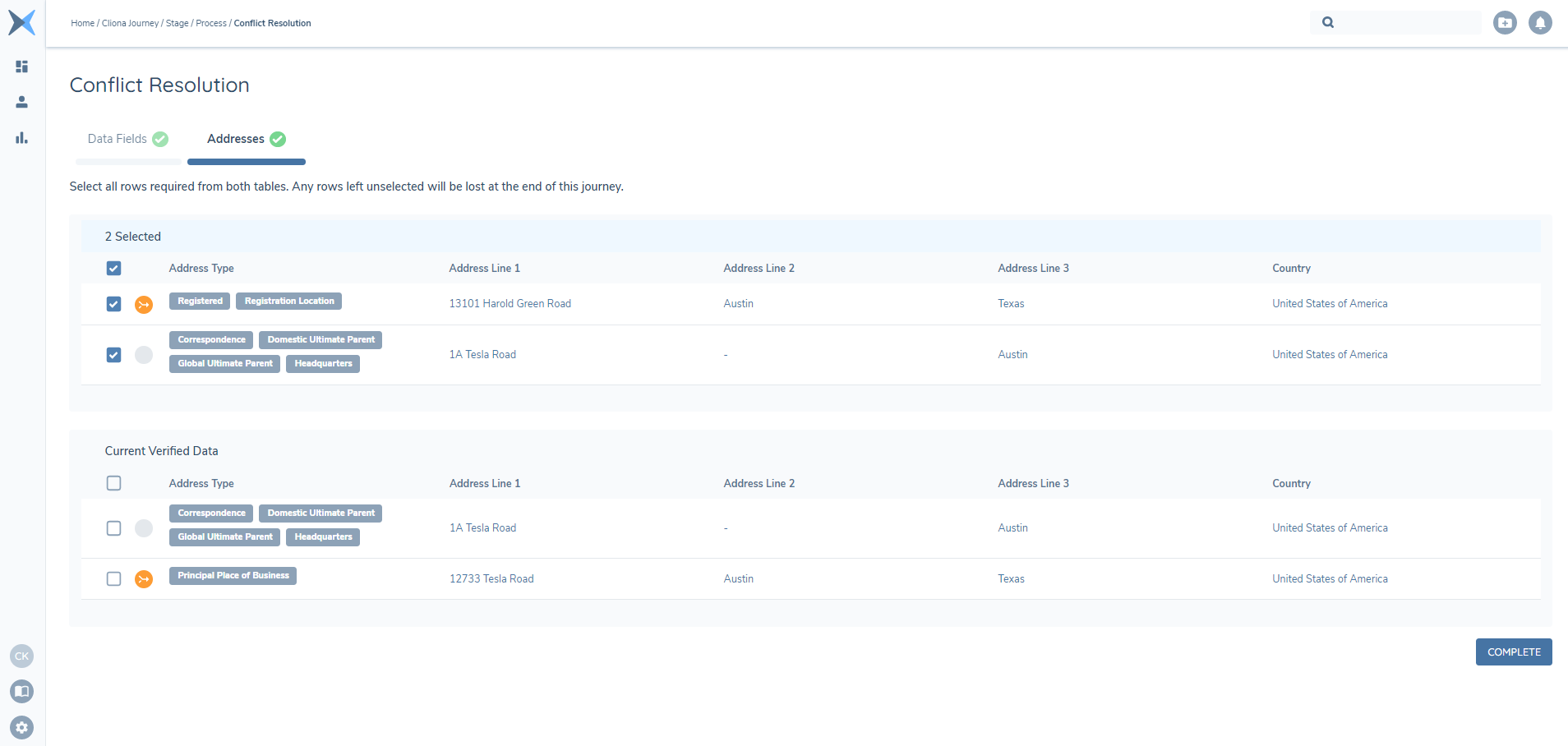Open the analytics bar-chart sidebar icon
Image resolution: width=1568 pixels, height=746 pixels.
pyautogui.click(x=21, y=138)
